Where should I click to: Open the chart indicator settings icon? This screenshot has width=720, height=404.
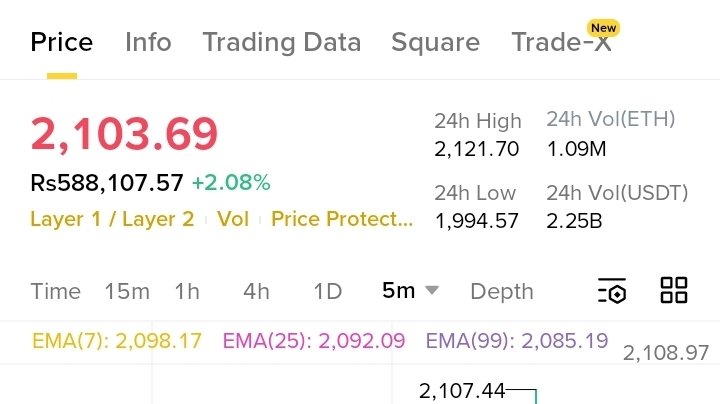point(612,291)
